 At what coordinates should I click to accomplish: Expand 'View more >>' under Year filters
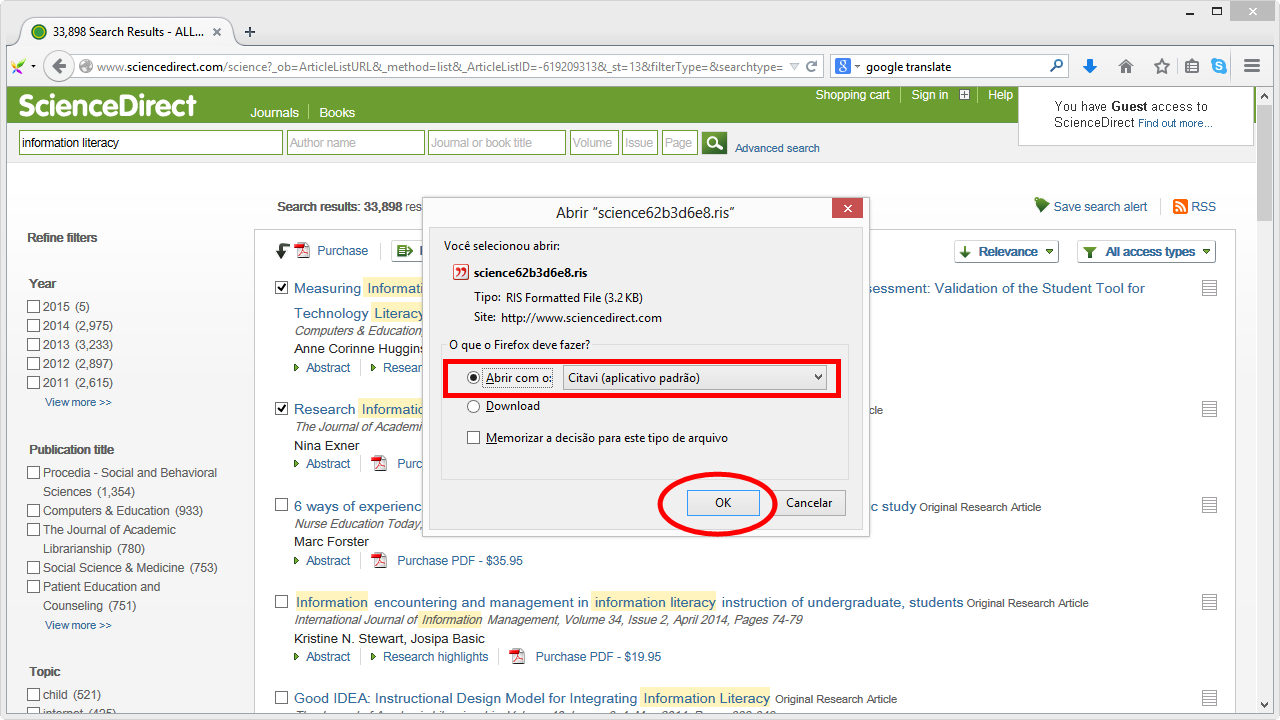coord(78,402)
